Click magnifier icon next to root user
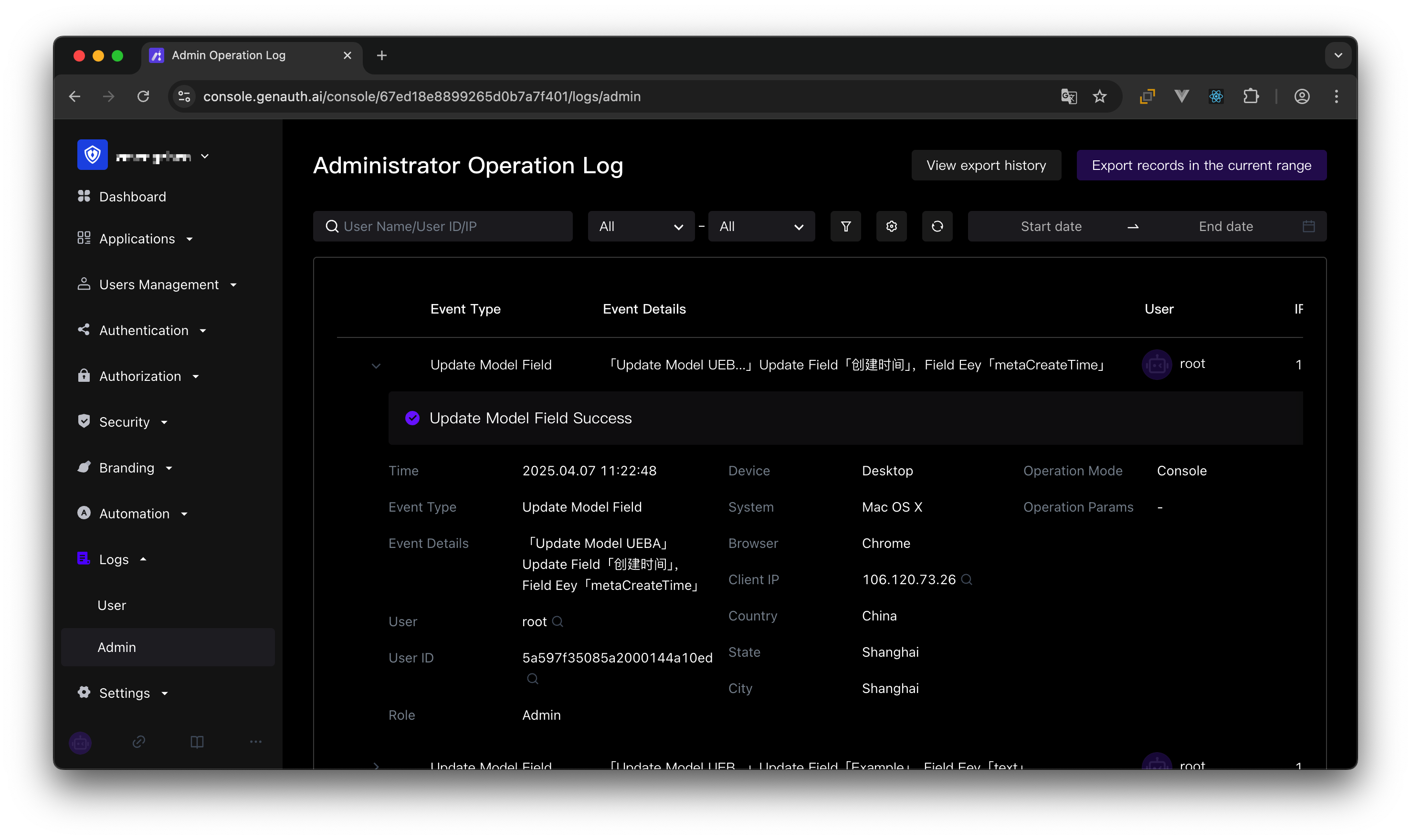Screen dimensions: 1411x840 click(558, 621)
